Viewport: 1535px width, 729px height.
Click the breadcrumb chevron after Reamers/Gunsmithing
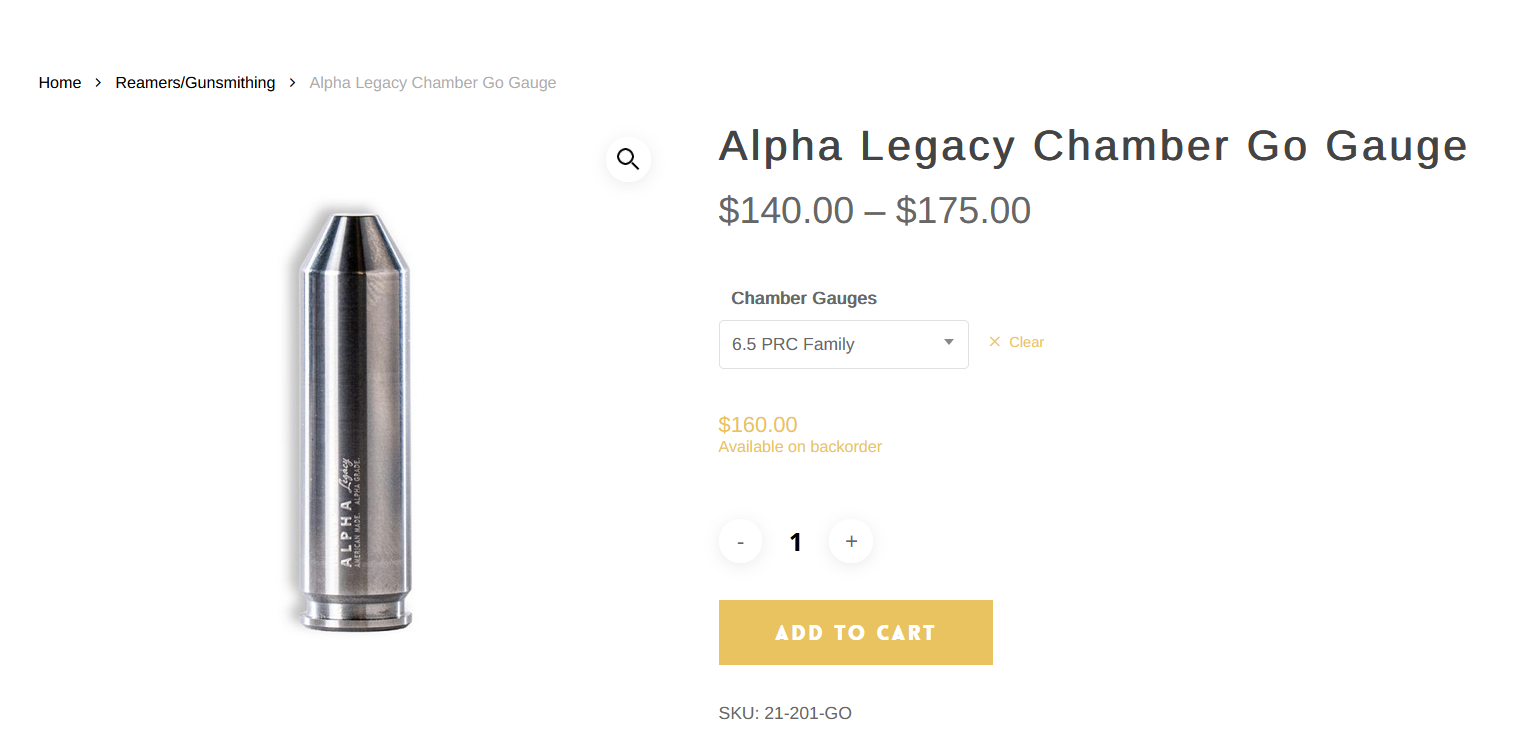[x=292, y=83]
